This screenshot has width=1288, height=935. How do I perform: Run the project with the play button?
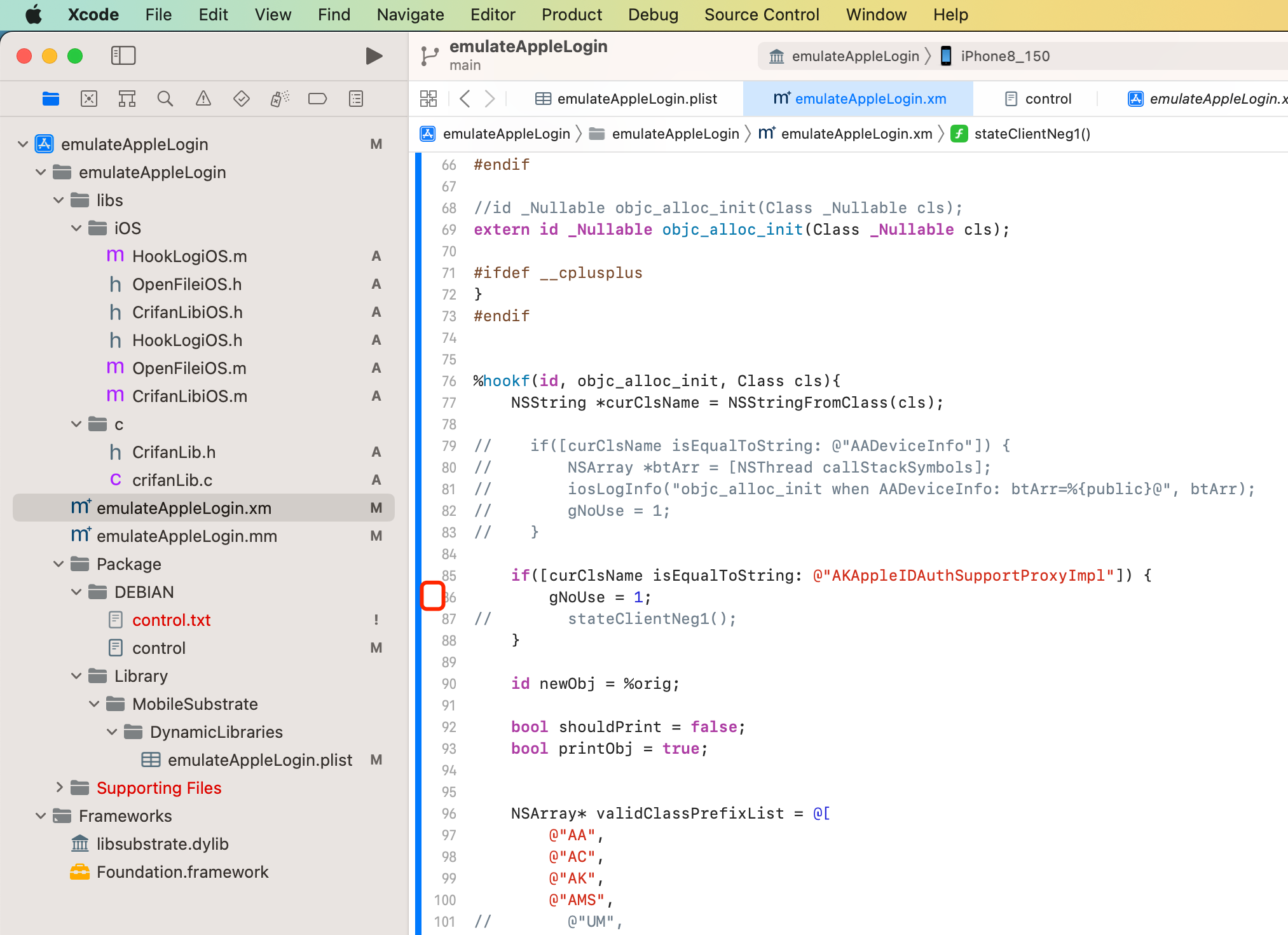(374, 56)
